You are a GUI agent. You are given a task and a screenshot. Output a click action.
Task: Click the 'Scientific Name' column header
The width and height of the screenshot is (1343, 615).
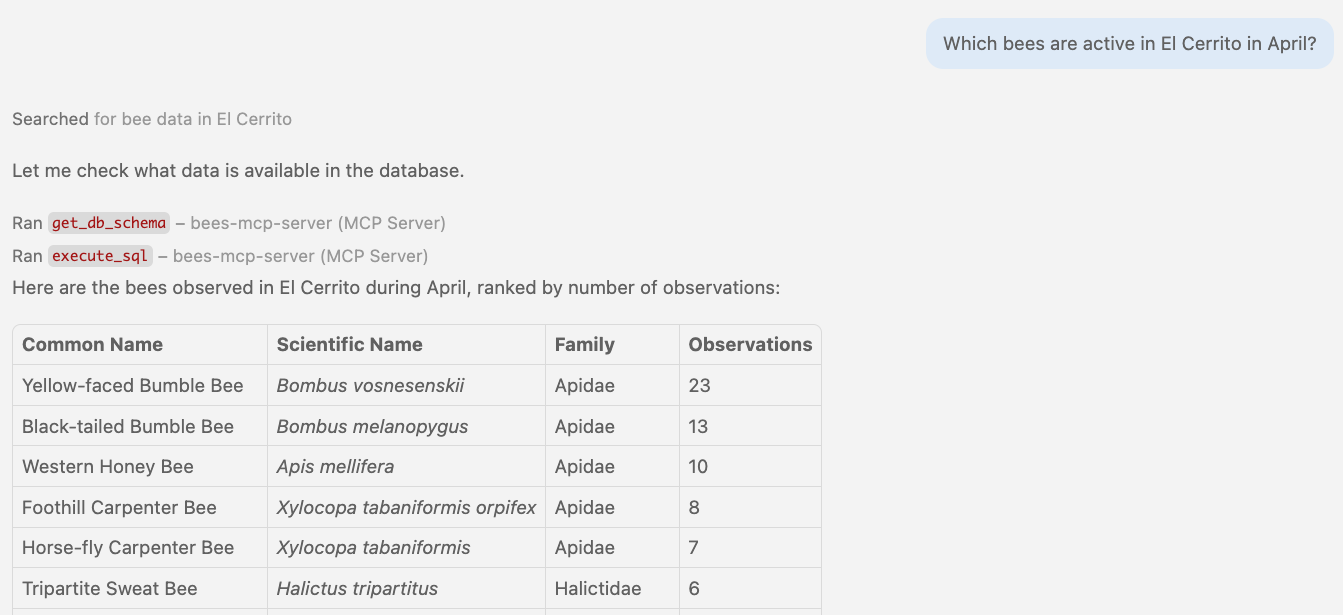click(x=349, y=344)
